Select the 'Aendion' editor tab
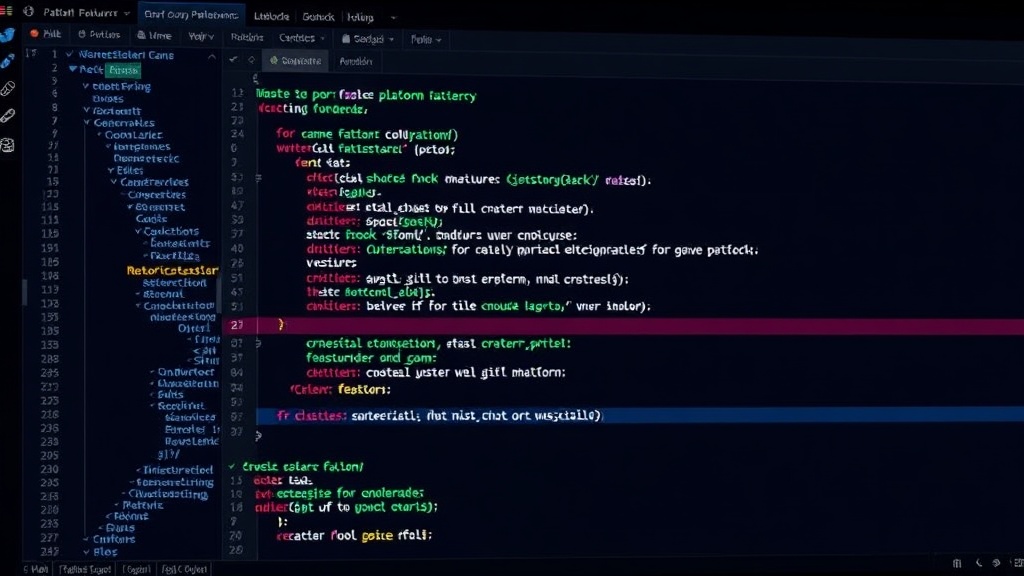1024x576 pixels. [355, 61]
